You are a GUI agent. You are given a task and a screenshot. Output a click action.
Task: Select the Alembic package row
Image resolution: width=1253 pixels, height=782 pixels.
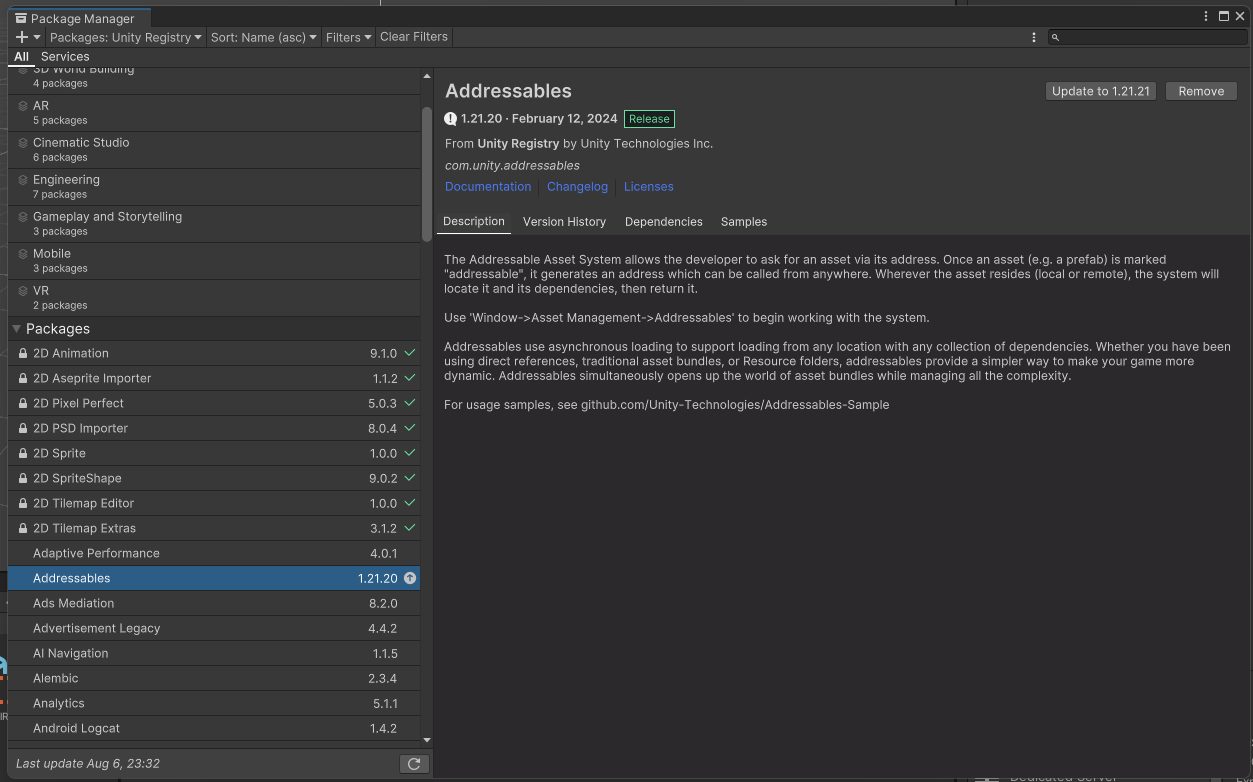(x=214, y=678)
